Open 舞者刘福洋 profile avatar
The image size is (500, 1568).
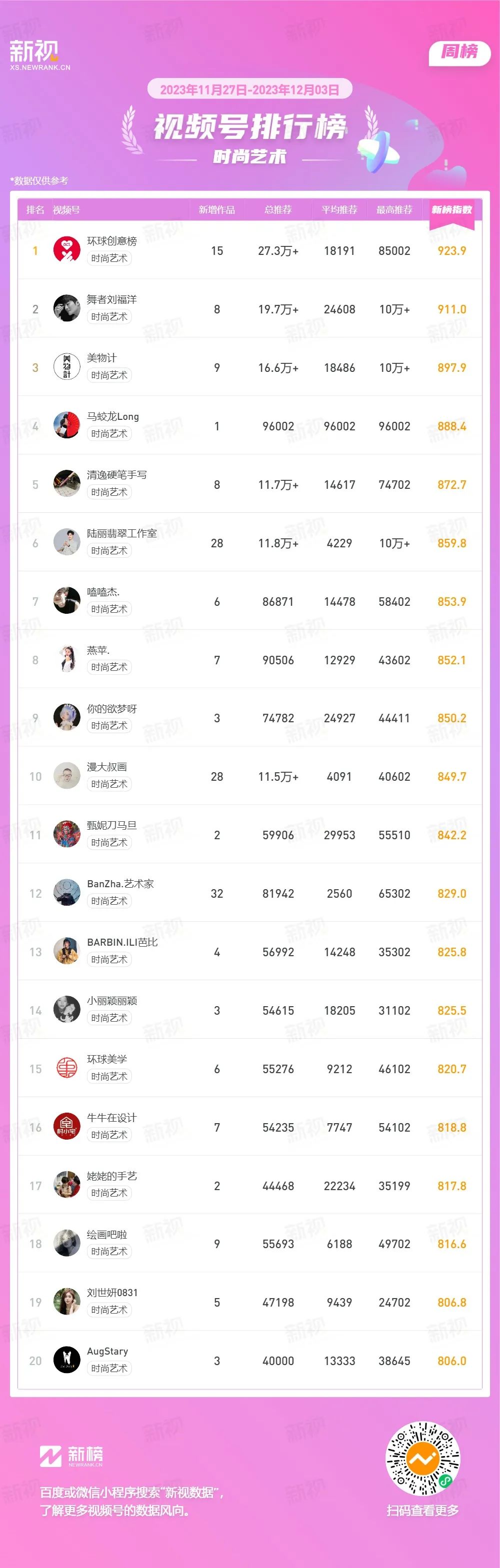(x=67, y=308)
